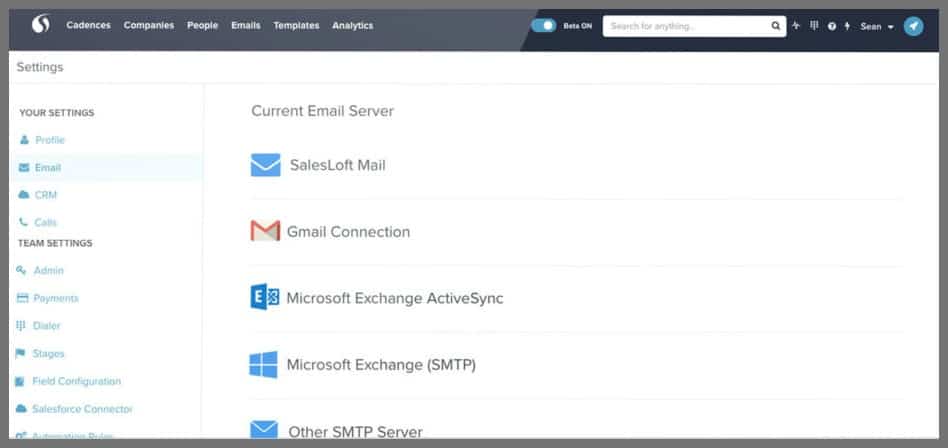
Task: Go to Field Configuration settings
Action: [76, 381]
